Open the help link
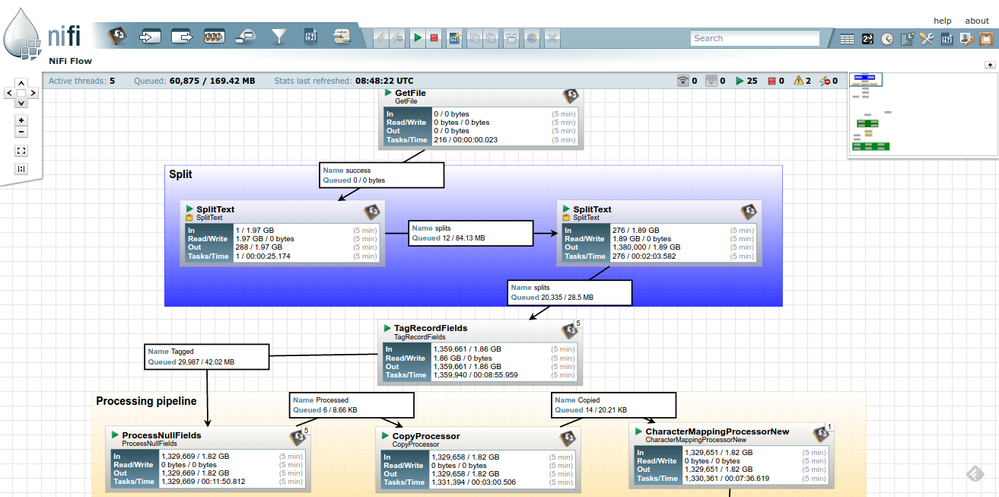999x497 pixels. 942,21
